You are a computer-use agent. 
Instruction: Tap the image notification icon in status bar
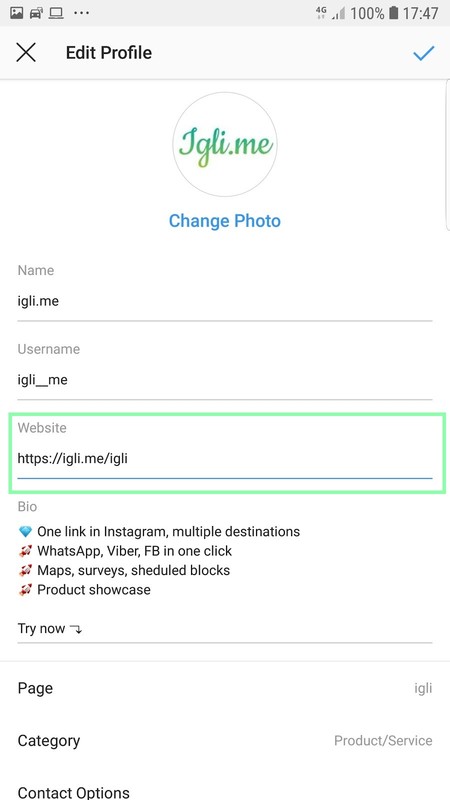click(17, 13)
